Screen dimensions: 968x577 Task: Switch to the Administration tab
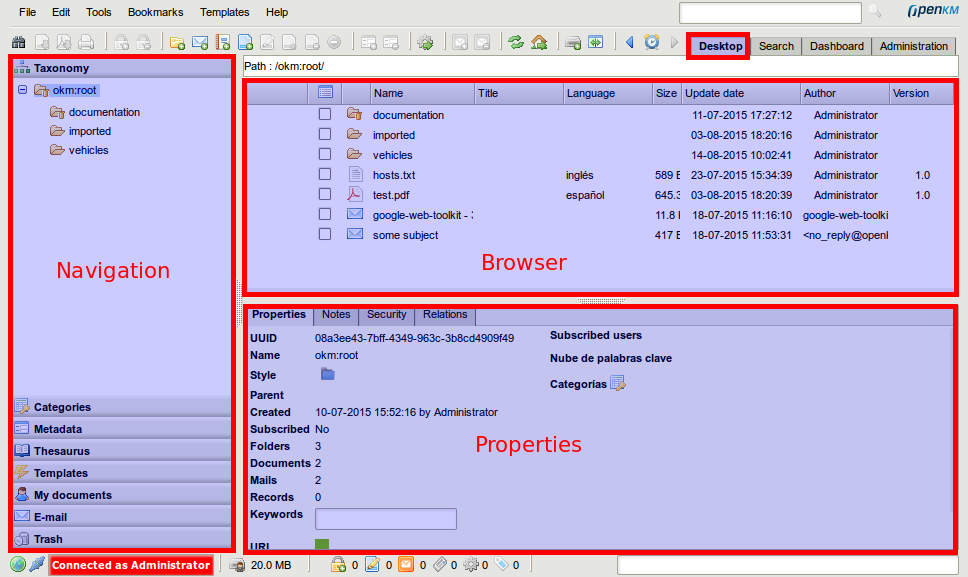click(x=914, y=46)
